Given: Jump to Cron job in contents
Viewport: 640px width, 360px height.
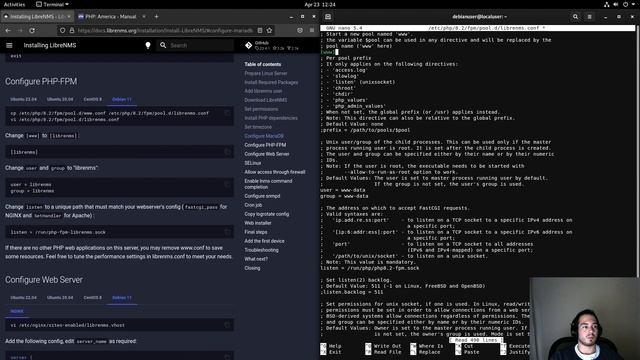Looking at the screenshot, I should click(x=253, y=205).
